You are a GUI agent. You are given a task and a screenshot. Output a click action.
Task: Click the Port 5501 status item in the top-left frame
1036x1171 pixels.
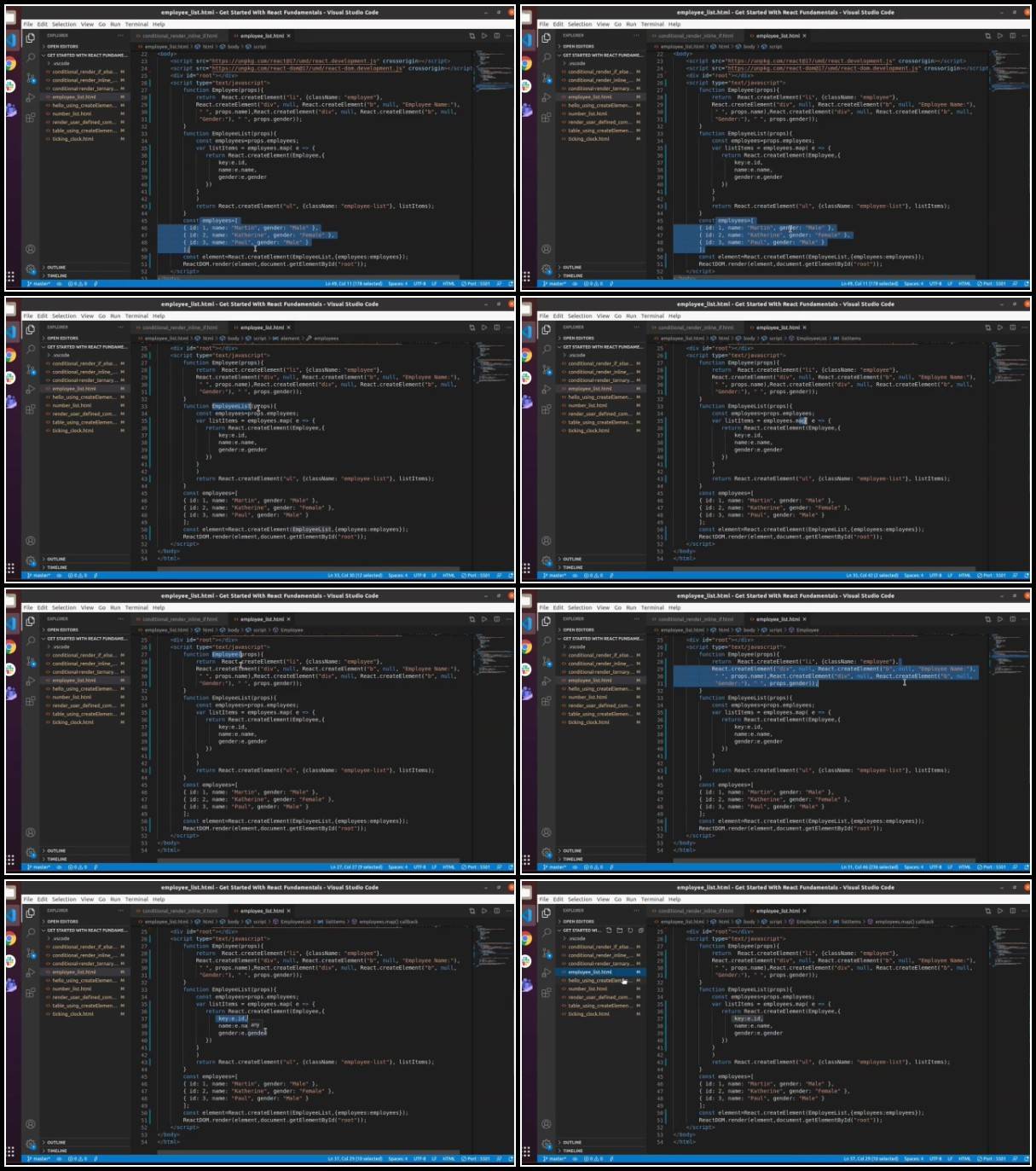(x=476, y=284)
